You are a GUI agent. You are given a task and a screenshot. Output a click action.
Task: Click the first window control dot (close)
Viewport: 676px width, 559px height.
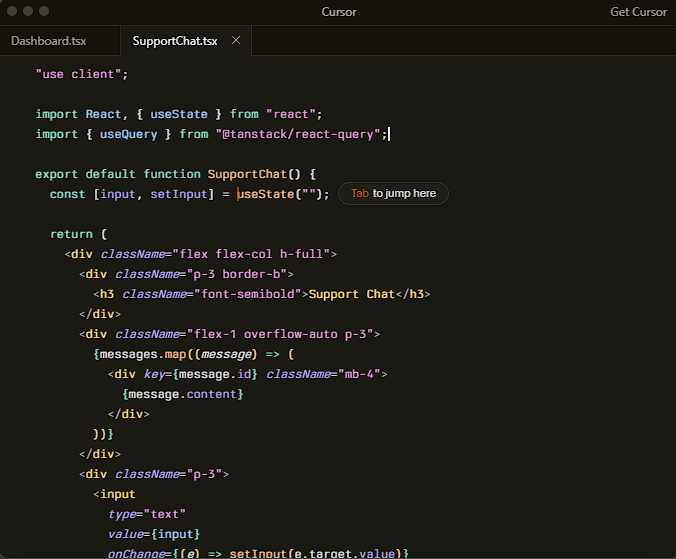click(x=12, y=12)
